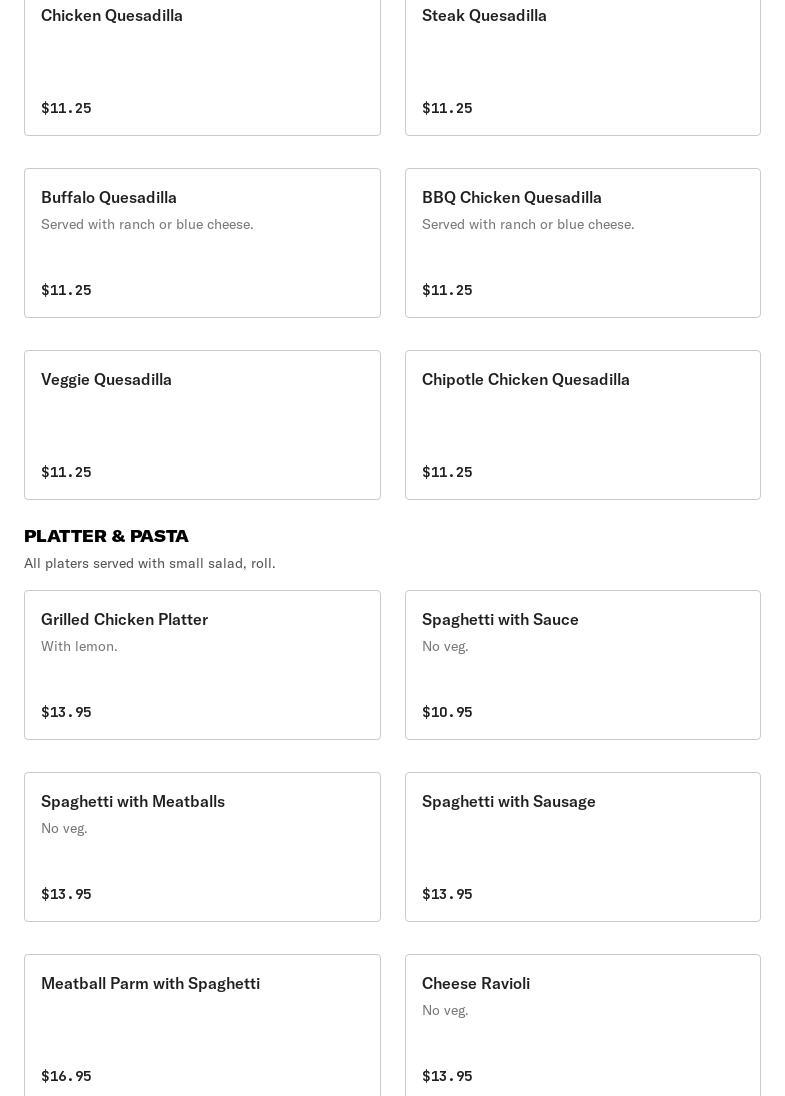This screenshot has width=785, height=1096.
Task: Click Buffalo Quesadilla's ranch or blue cheese note
Action: 147,224
